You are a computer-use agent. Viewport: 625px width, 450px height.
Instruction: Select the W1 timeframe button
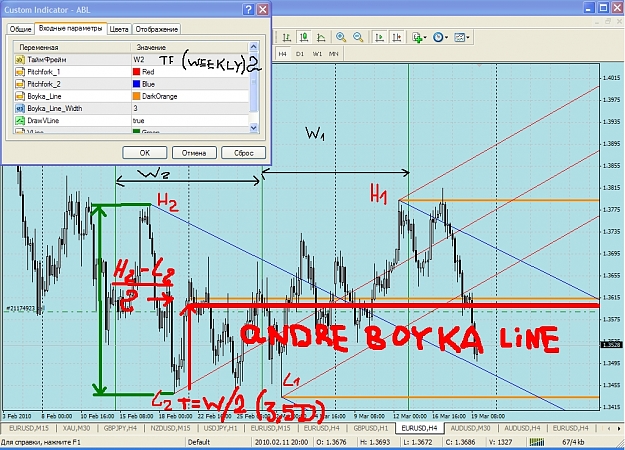click(x=317, y=53)
